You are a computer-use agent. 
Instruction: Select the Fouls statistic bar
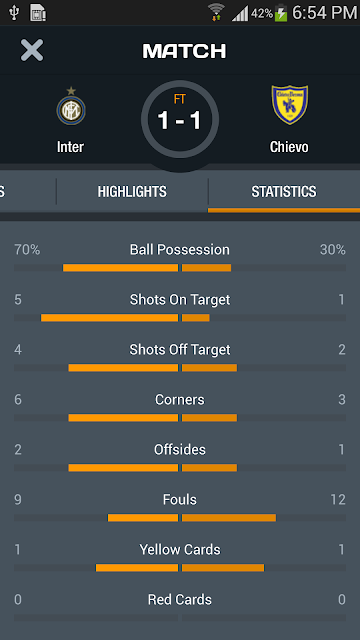(x=180, y=518)
